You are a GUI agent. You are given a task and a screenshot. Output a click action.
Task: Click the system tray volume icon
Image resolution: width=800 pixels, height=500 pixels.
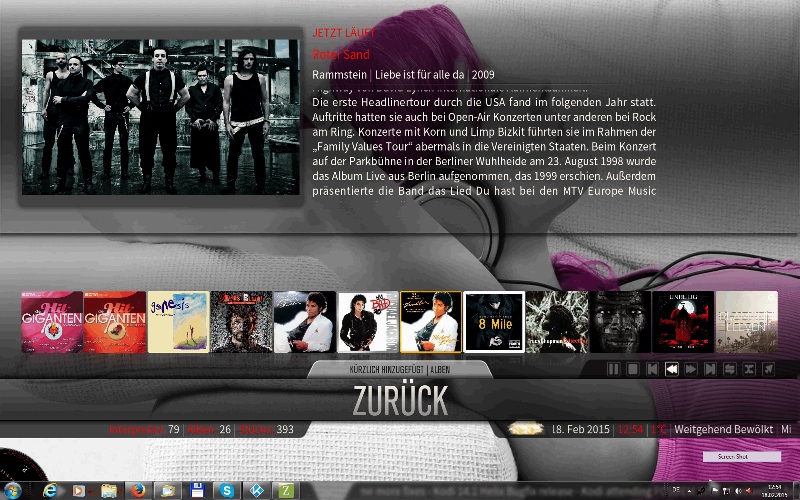pos(738,491)
